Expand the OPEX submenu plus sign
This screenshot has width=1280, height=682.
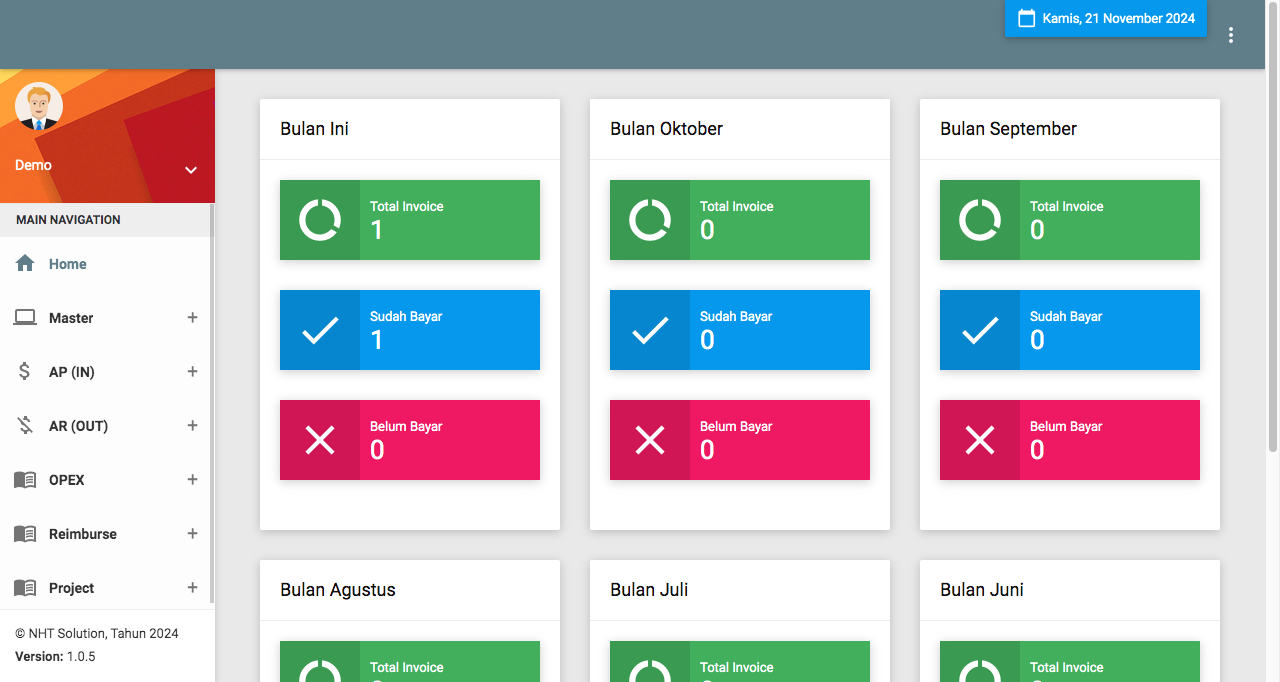click(x=192, y=480)
